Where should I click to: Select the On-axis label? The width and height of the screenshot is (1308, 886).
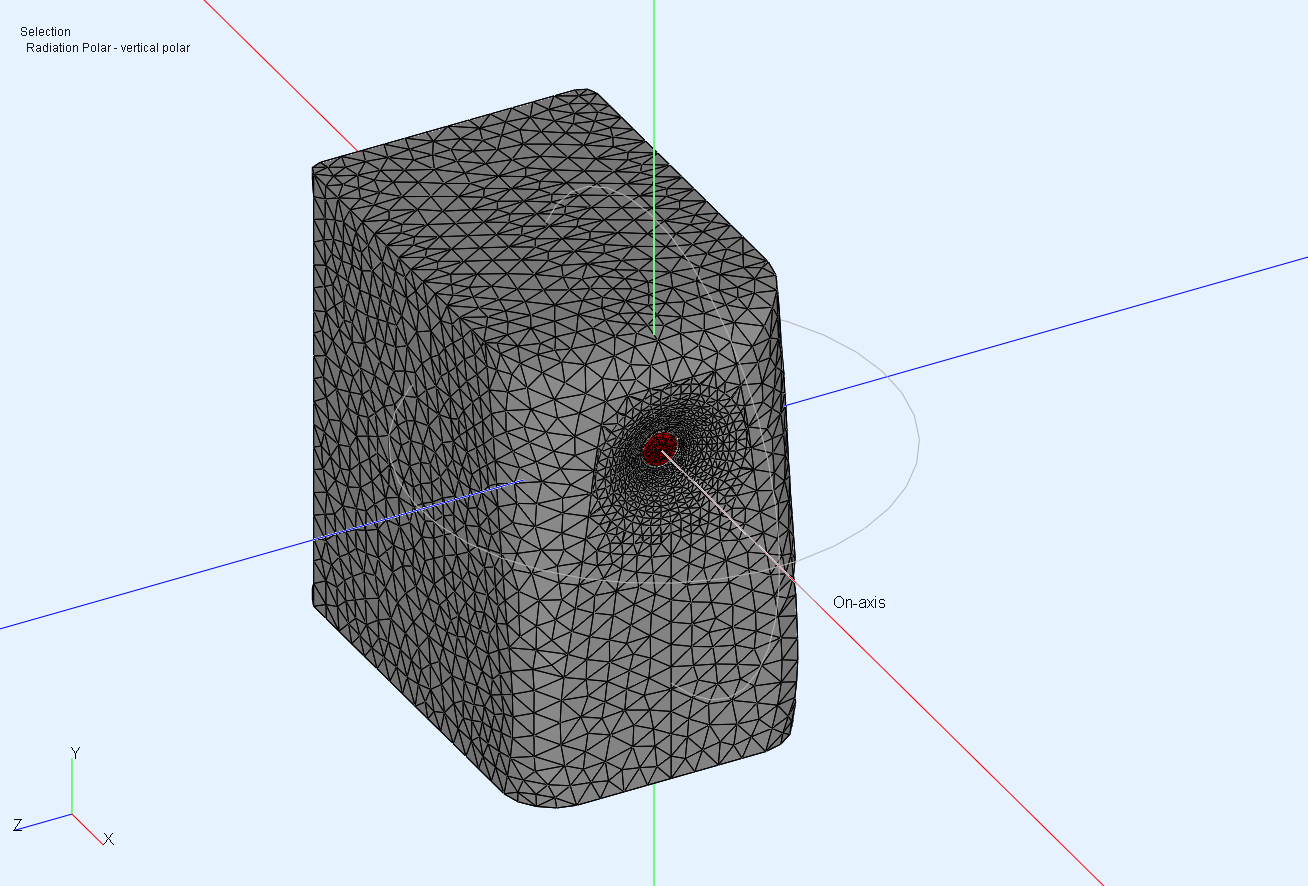tap(859, 602)
